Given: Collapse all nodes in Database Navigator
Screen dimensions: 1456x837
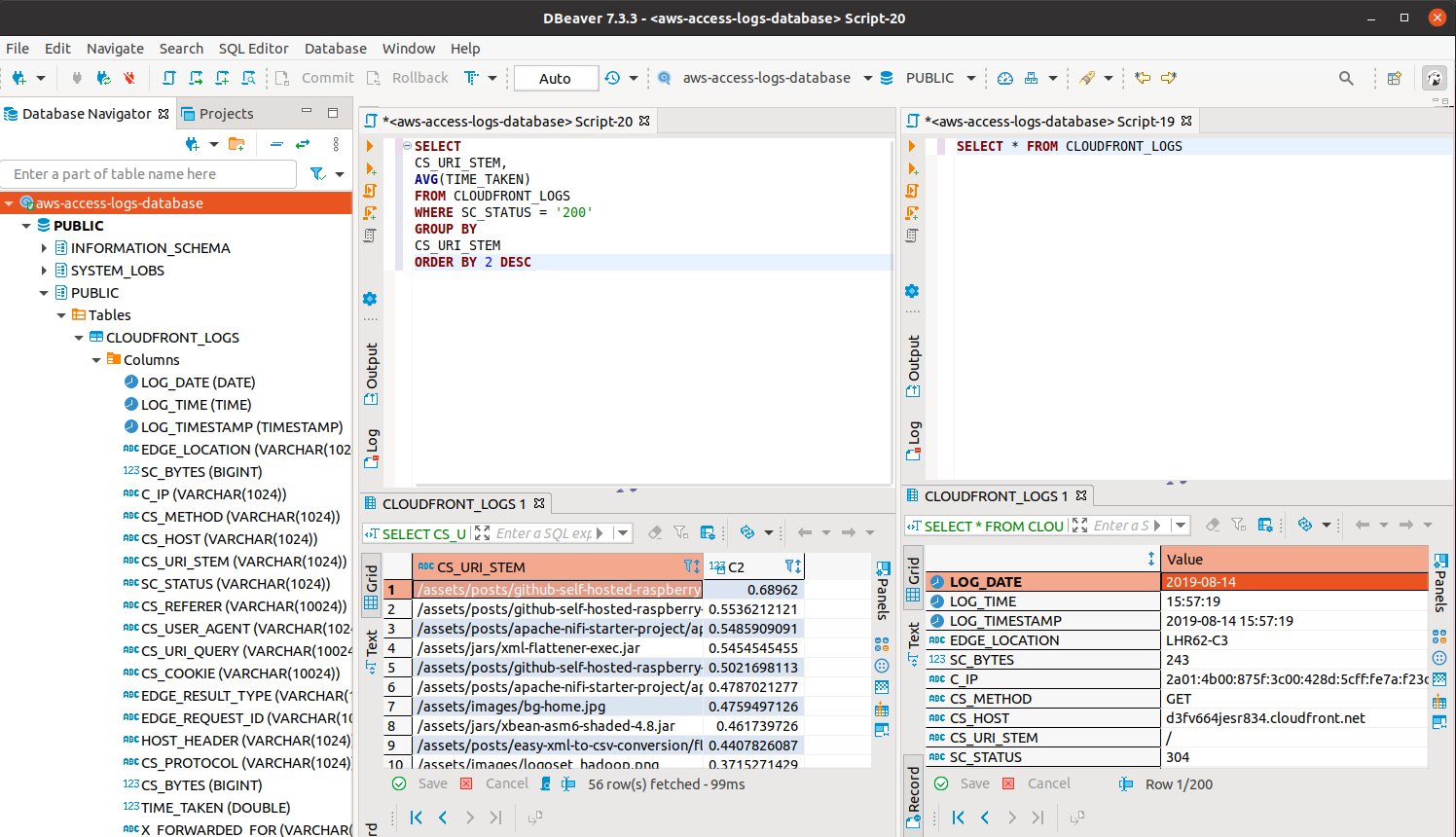Looking at the screenshot, I should click(x=276, y=144).
